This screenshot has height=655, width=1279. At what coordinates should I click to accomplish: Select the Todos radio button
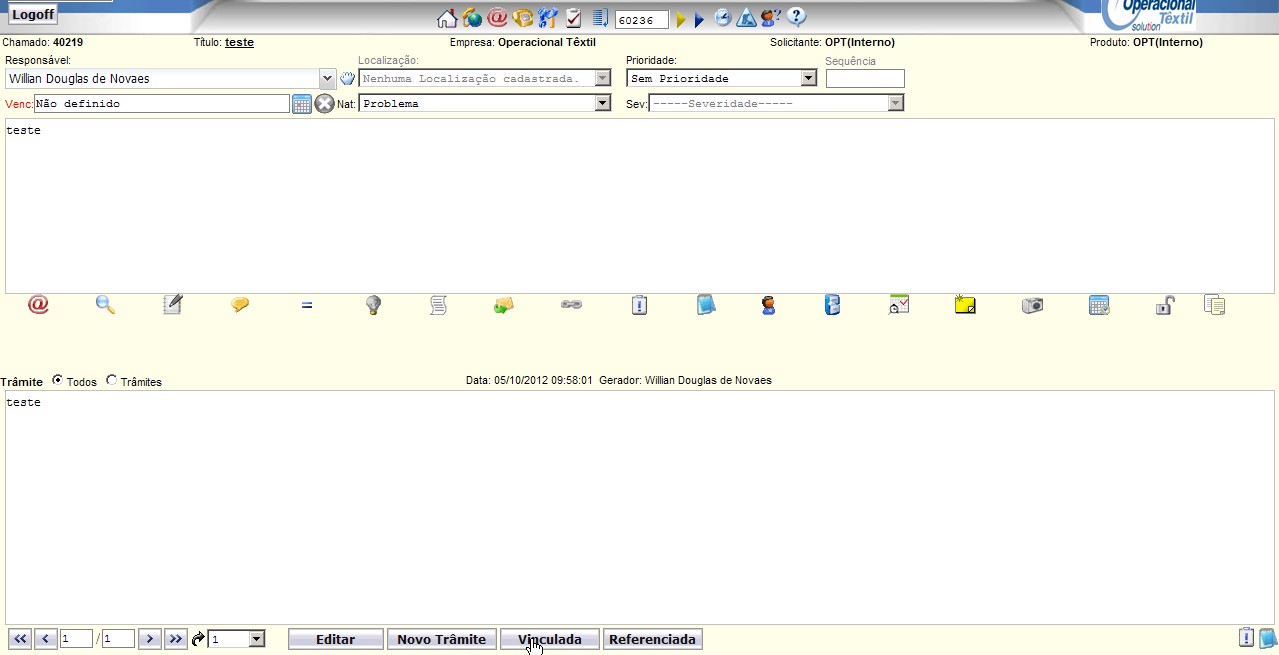click(57, 380)
